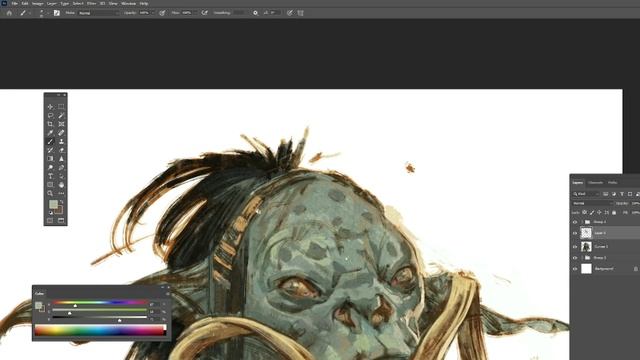640x360 pixels.
Task: Open the Layer menu
Action: pos(52,3)
